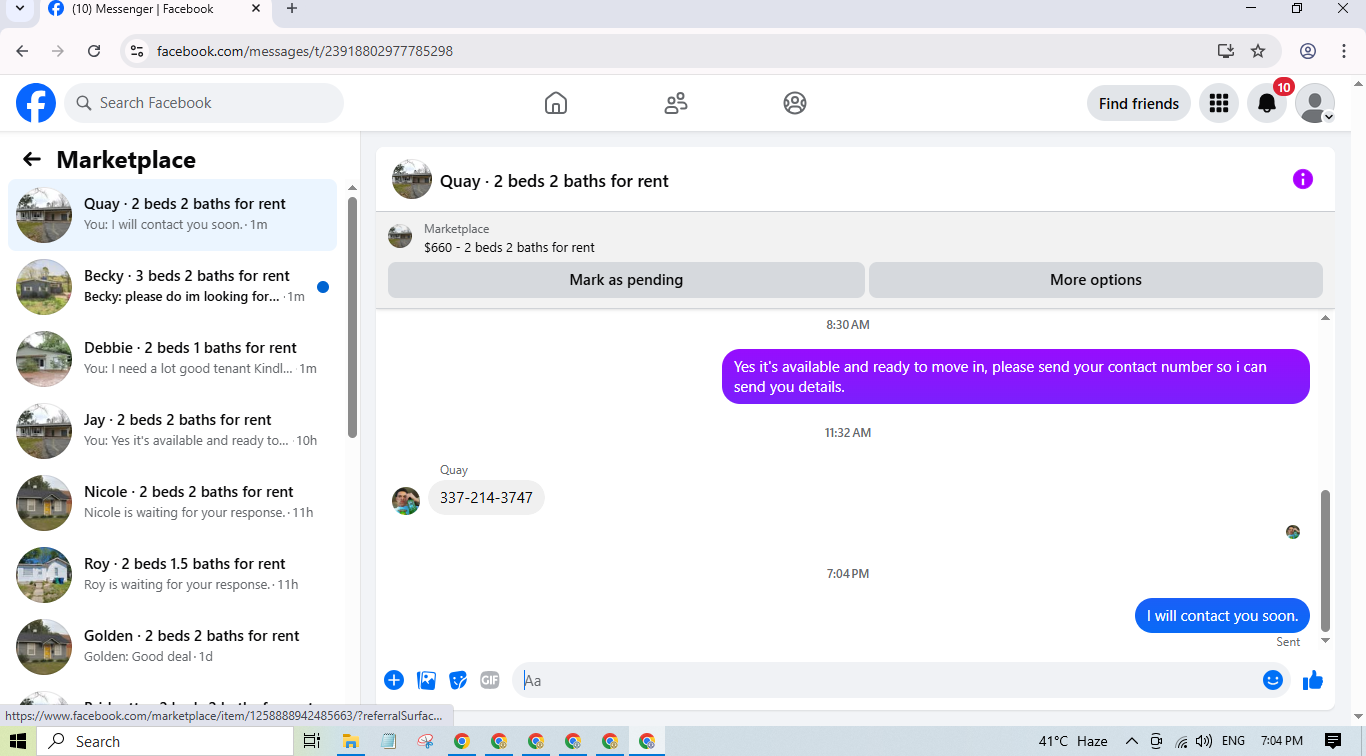Click the small seen-receipt avatar

coord(1293,532)
